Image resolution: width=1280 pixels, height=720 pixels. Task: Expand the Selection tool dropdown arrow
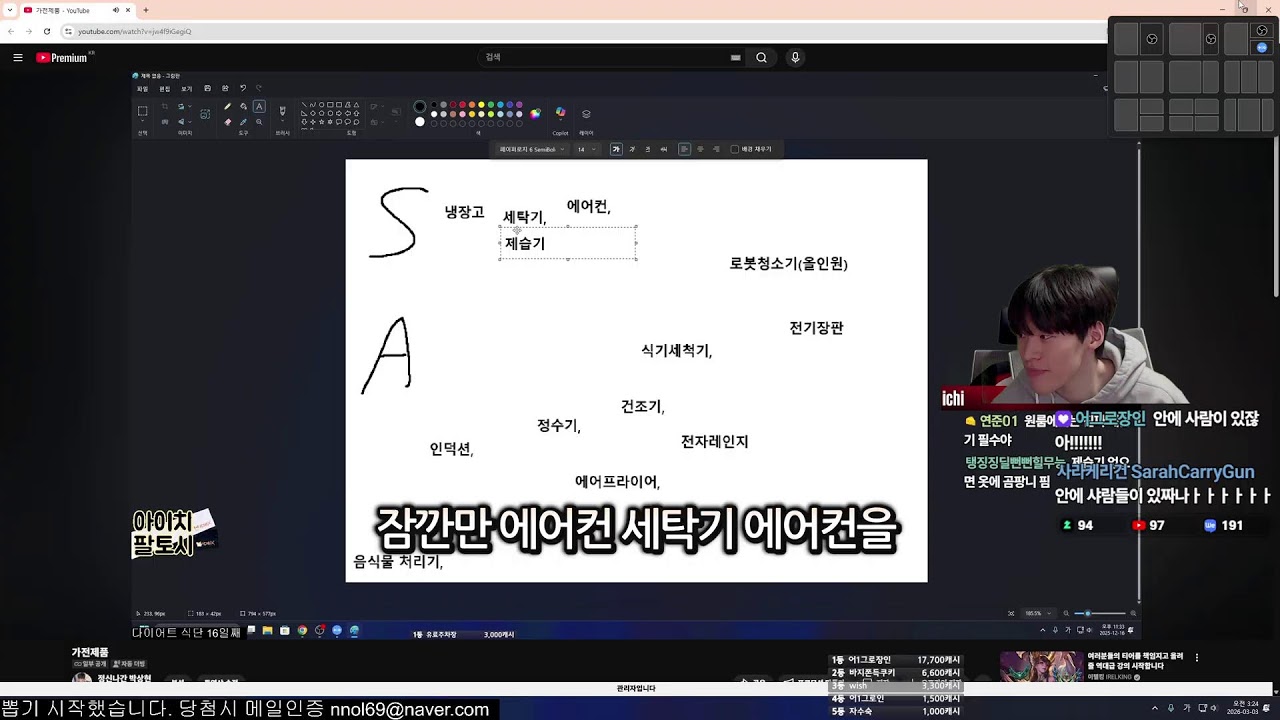coord(142,121)
